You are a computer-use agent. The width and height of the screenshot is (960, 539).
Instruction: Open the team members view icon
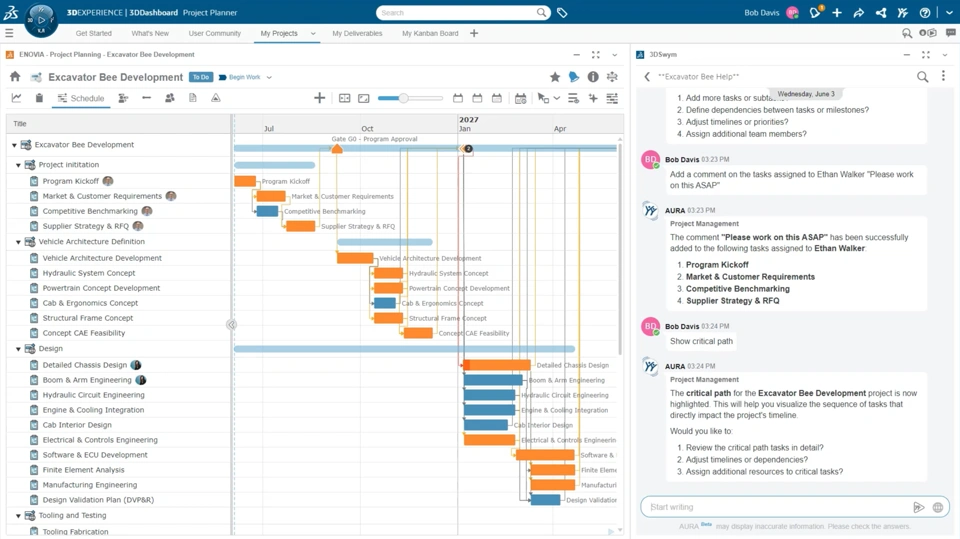(x=170, y=98)
